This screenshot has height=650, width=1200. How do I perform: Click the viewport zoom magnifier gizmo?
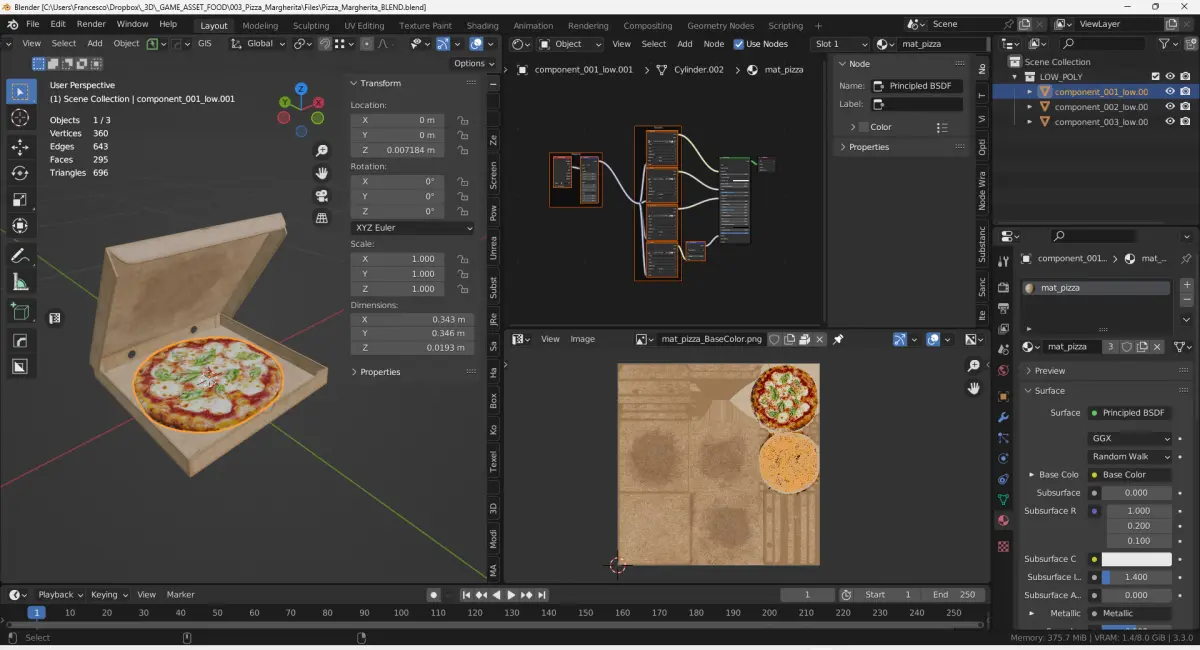(322, 151)
